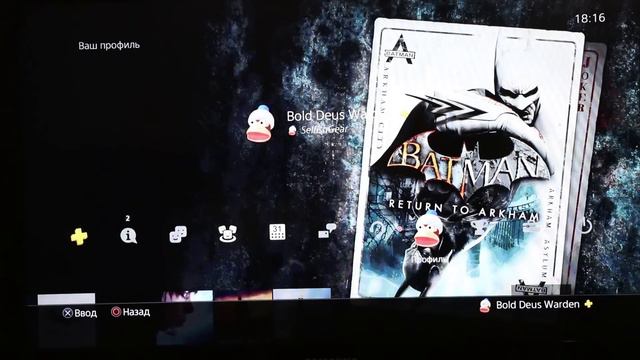Click the large monkey avatar beside Bold Deus
The width and height of the screenshot is (640, 360).
tap(260, 124)
